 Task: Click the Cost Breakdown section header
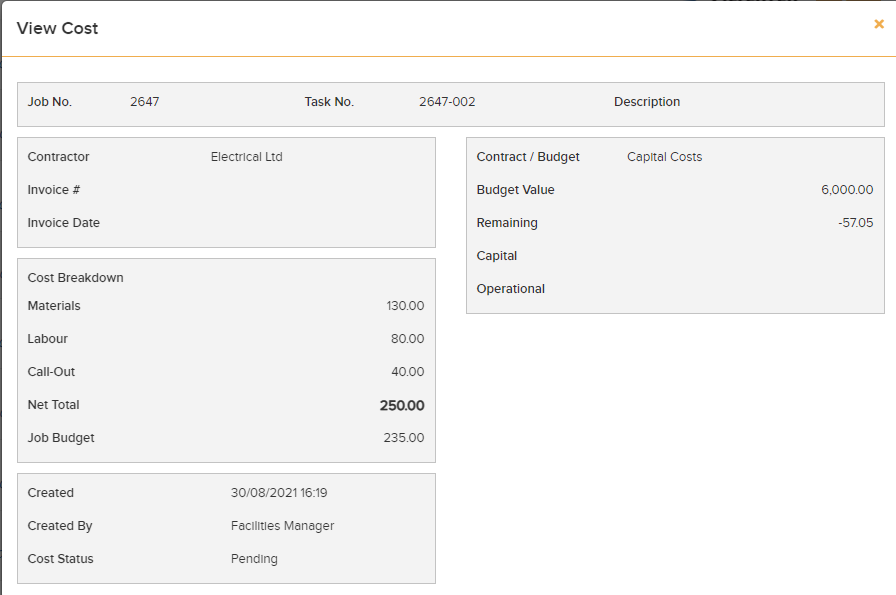pyautogui.click(x=74, y=277)
